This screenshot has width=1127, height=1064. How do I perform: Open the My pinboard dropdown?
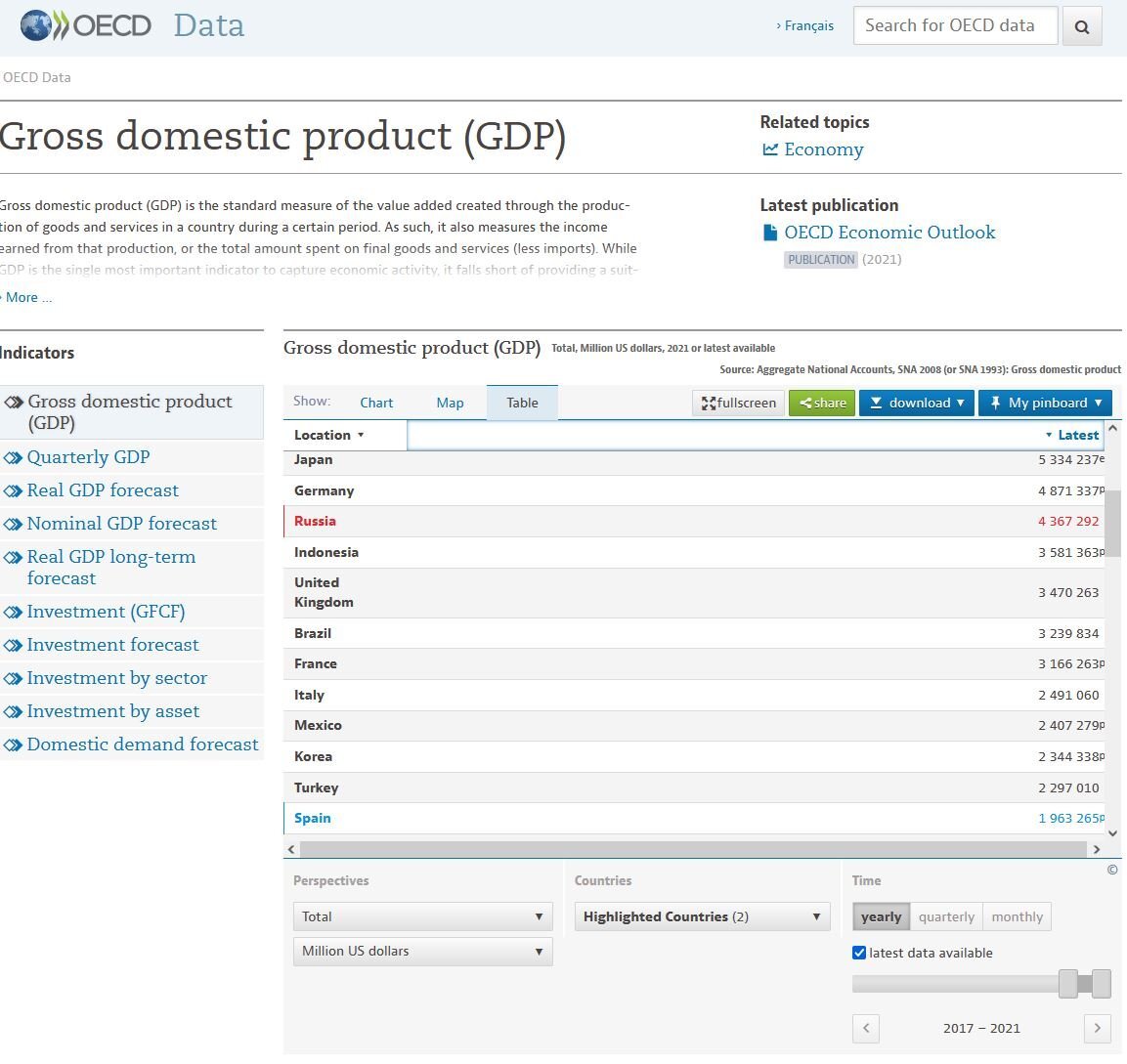click(1045, 404)
